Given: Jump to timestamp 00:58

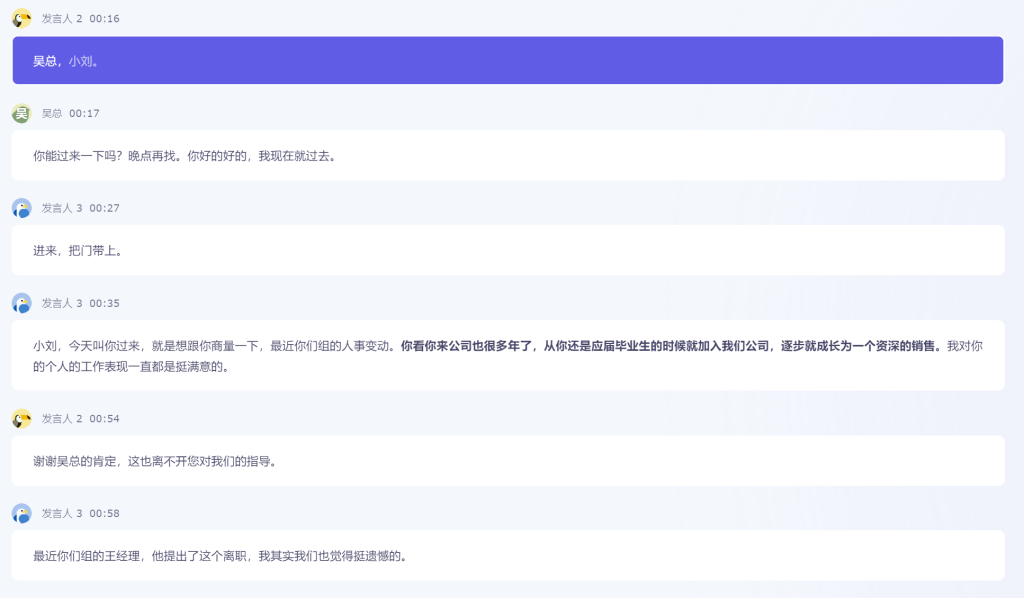Looking at the screenshot, I should [x=104, y=514].
